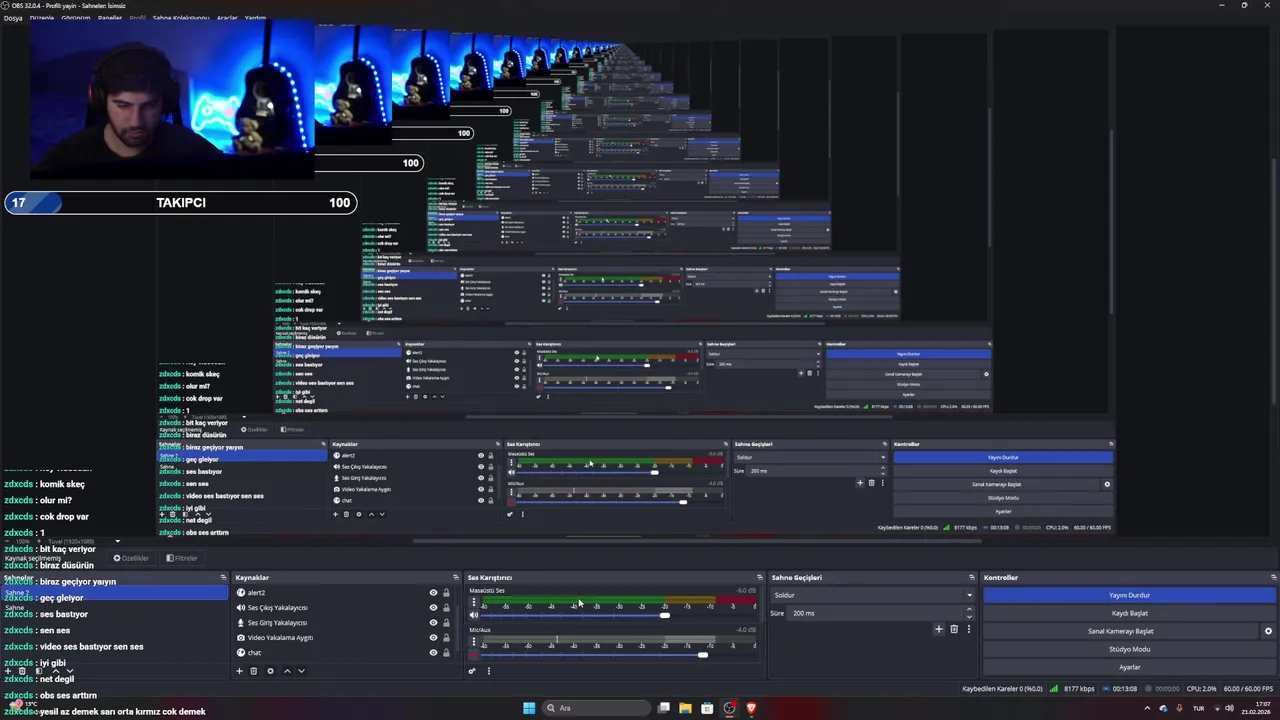Delete selected source via trash icon in Kaynaklar
The height and width of the screenshot is (720, 1280).
253,671
